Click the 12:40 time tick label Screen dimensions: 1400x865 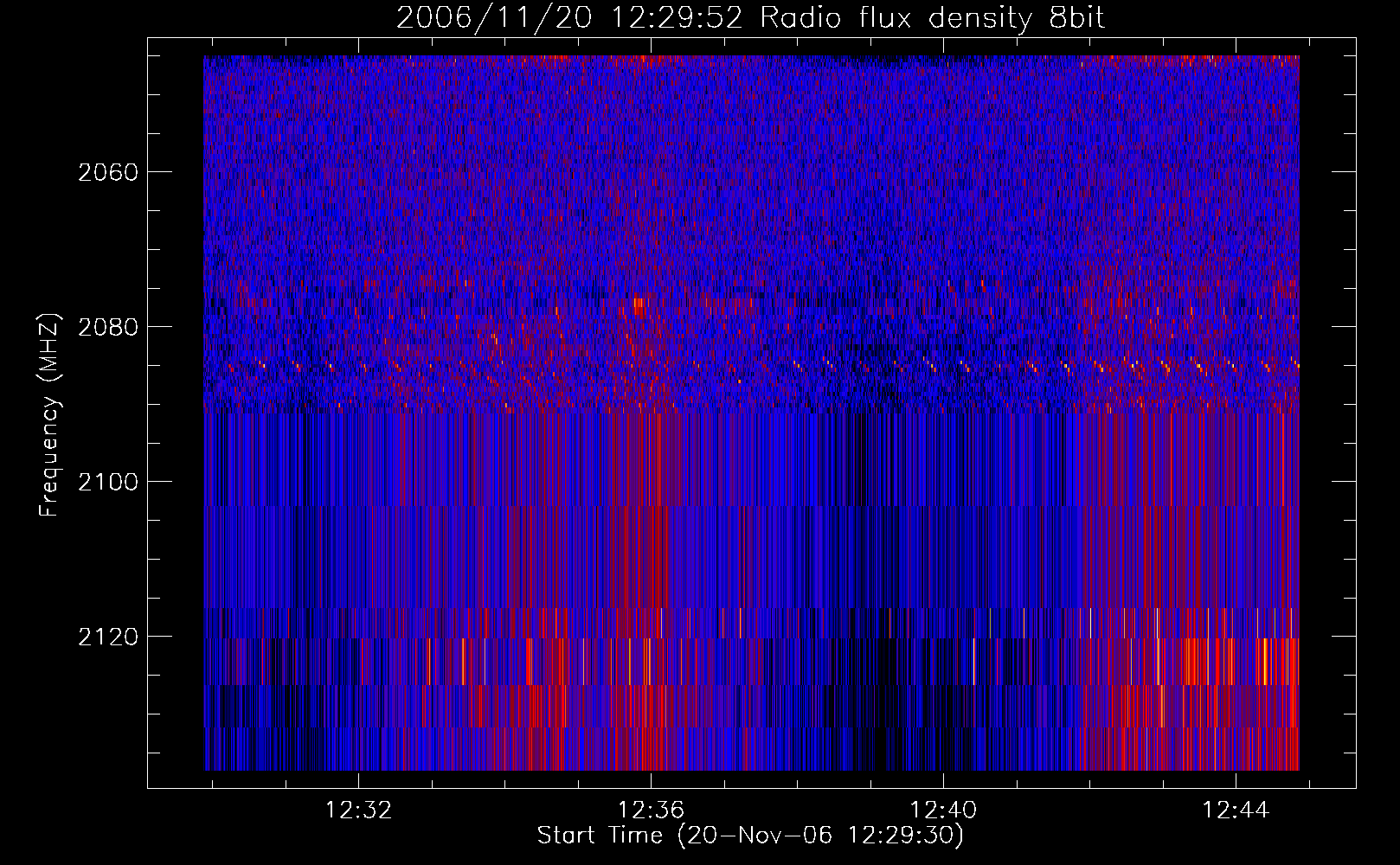[x=943, y=811]
